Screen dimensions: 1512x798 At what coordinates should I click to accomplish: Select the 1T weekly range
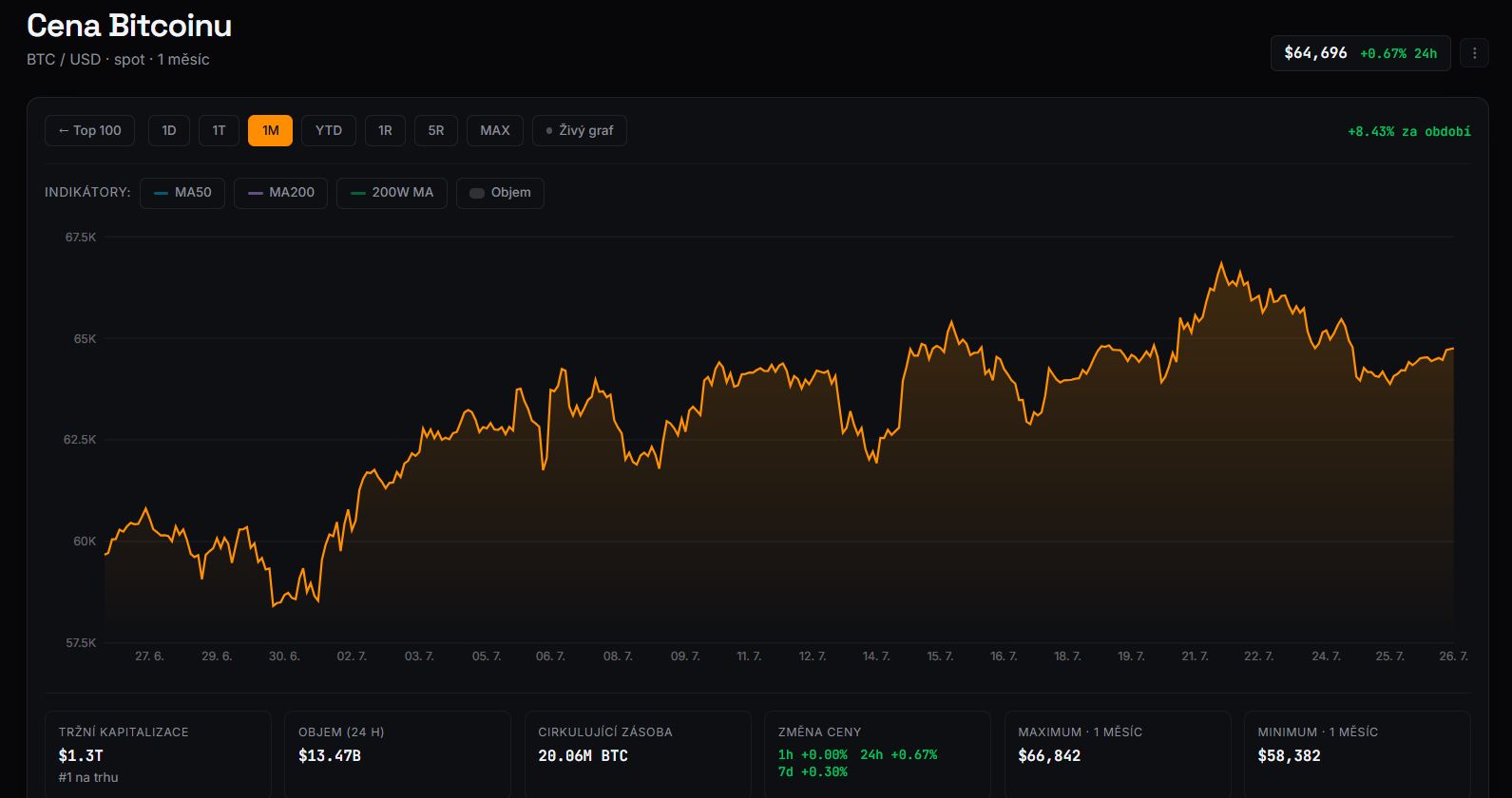click(x=219, y=131)
